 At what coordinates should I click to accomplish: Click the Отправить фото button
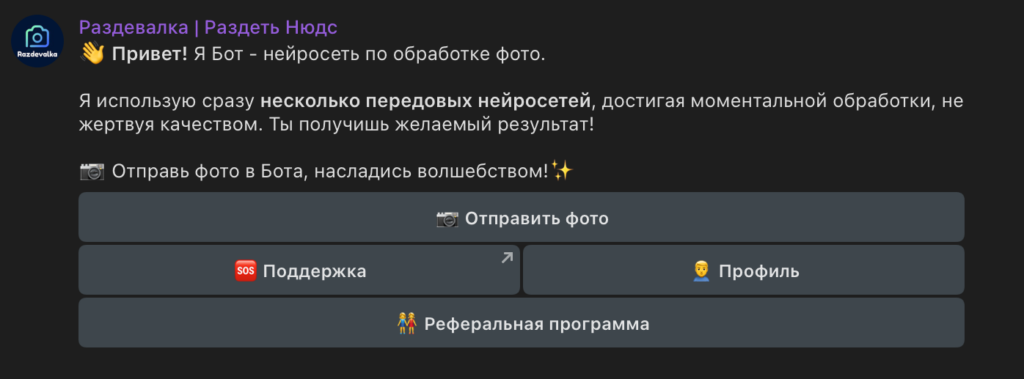click(521, 217)
